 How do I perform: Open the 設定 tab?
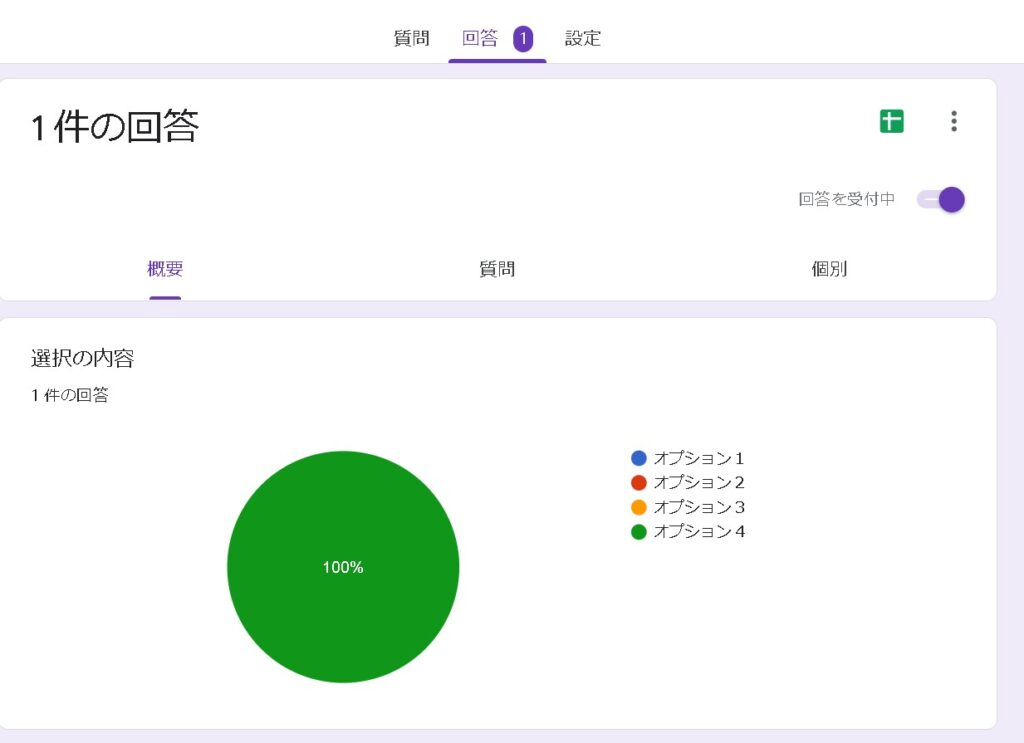click(583, 39)
